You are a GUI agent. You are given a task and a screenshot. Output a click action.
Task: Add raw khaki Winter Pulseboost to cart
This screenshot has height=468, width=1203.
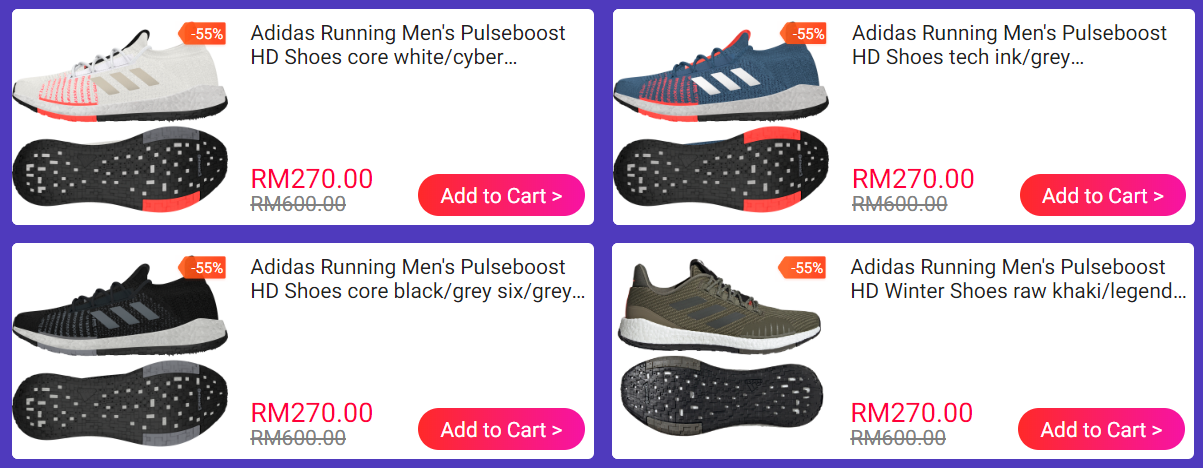pos(1101,429)
